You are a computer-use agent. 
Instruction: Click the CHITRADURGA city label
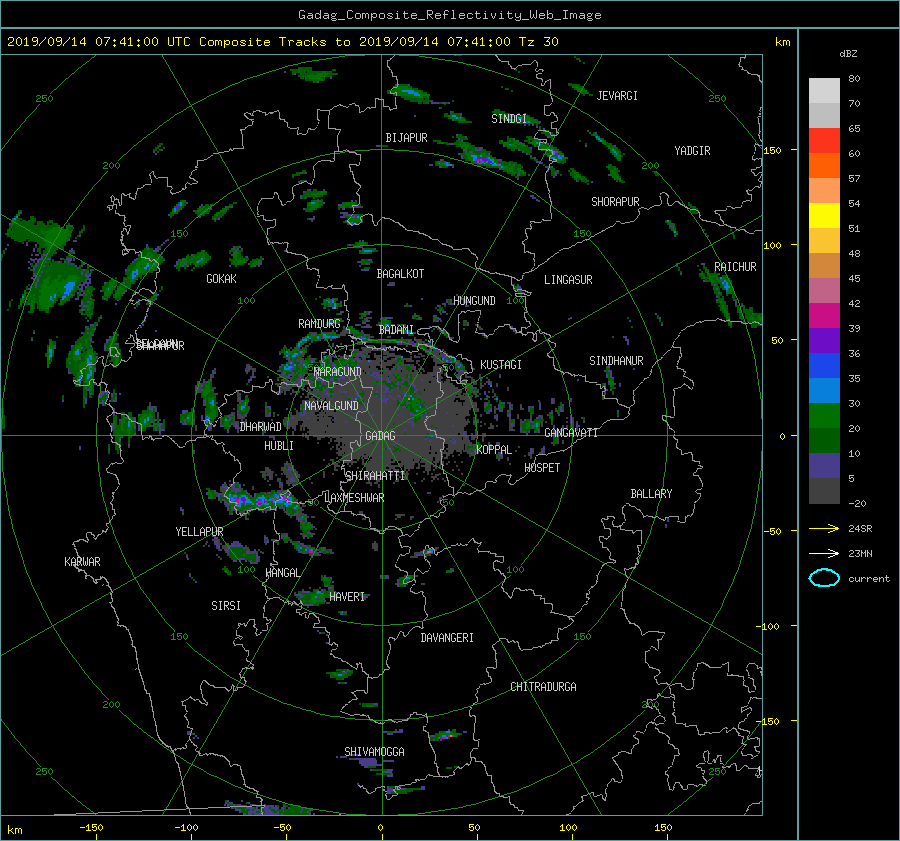tap(544, 687)
